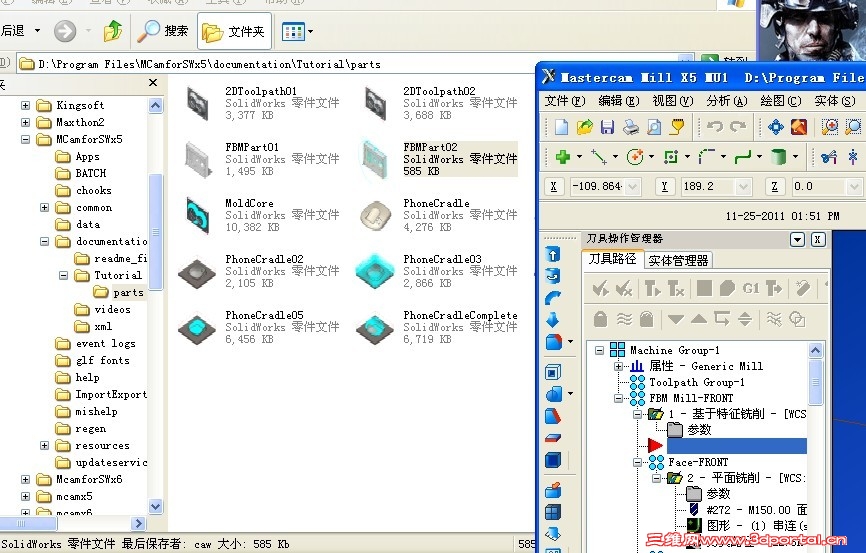Close the Explorer folders pane
Image resolution: width=866 pixels, height=553 pixels.
[x=153, y=82]
